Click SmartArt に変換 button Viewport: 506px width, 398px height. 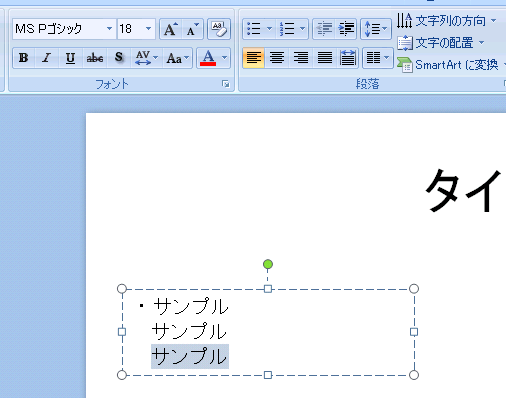point(450,65)
